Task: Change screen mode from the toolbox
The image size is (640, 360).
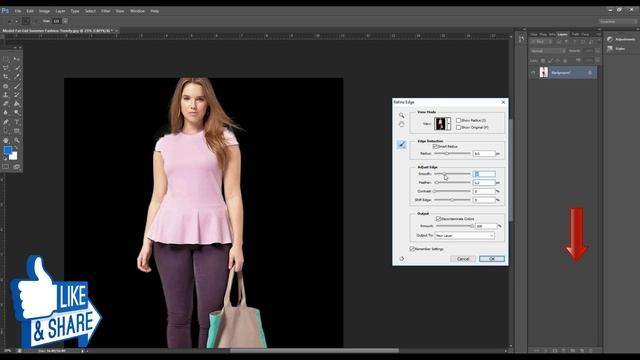Action: 17,167
